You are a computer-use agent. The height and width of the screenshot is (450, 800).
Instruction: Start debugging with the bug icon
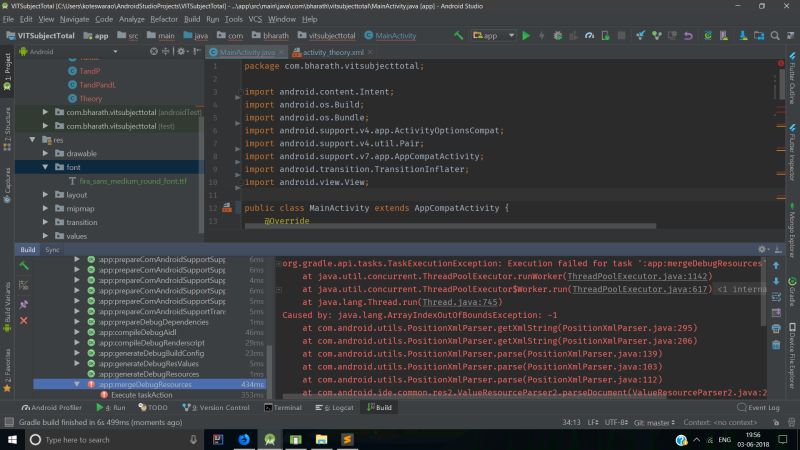click(558, 35)
